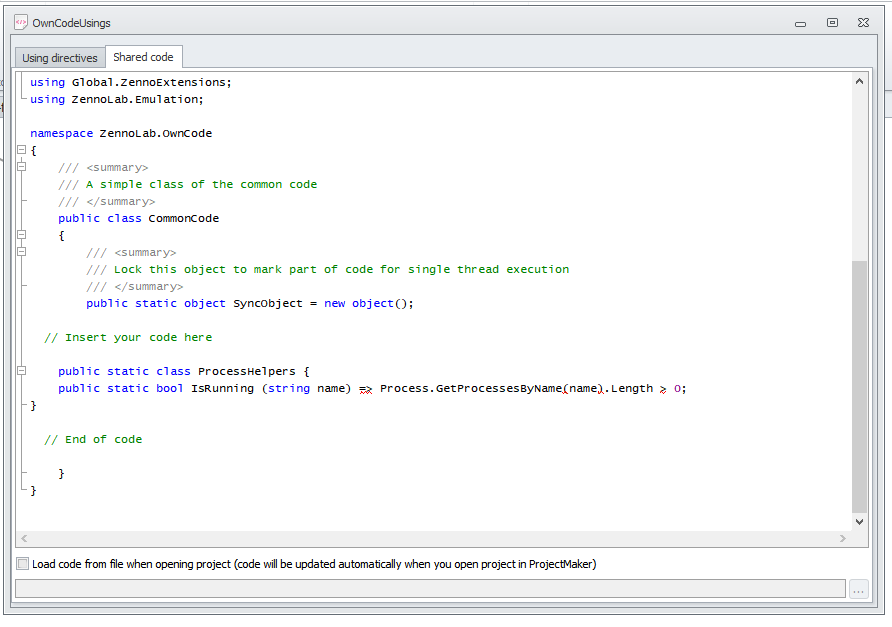Viewport: 892px width, 627px height.
Task: Click the 'public static class ProcessHelpers' line
Action: (x=184, y=372)
